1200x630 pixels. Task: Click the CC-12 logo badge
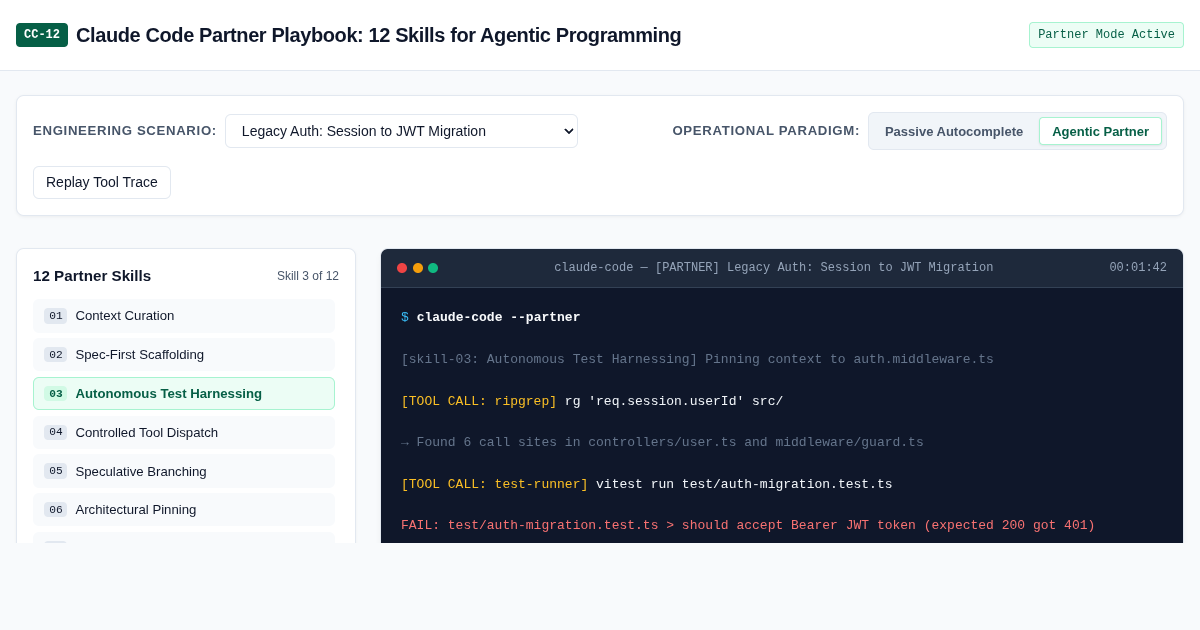coord(42,35)
